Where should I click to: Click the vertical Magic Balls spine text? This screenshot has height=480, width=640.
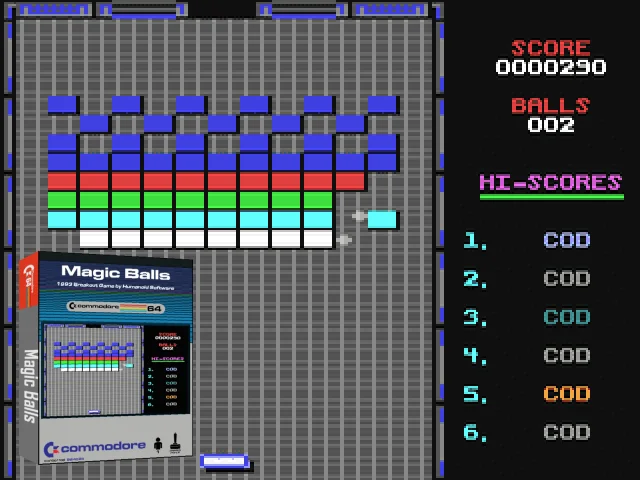tap(31, 386)
